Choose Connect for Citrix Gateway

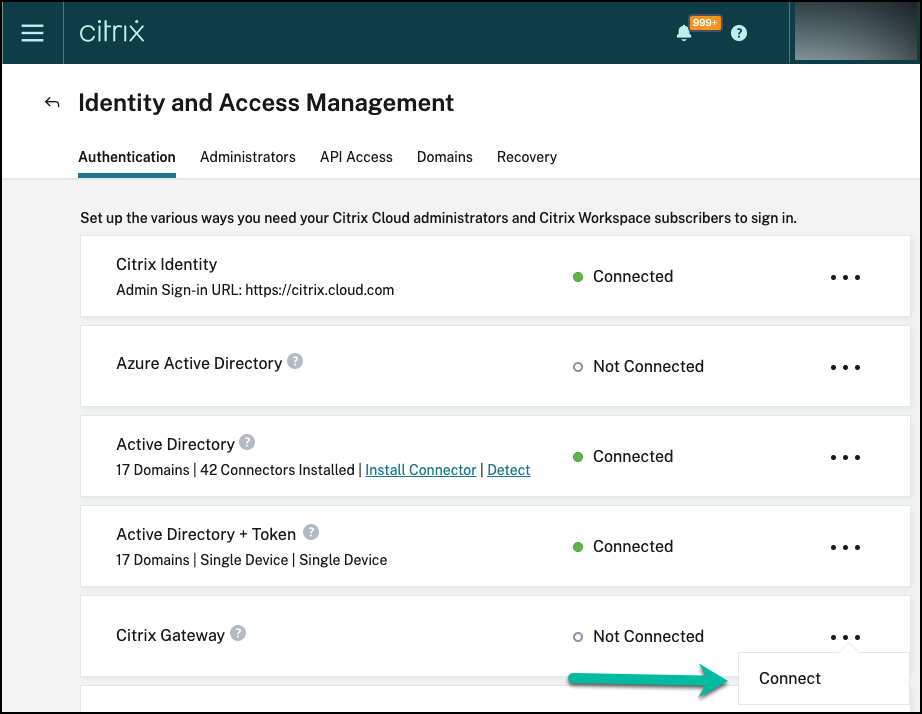pos(790,678)
